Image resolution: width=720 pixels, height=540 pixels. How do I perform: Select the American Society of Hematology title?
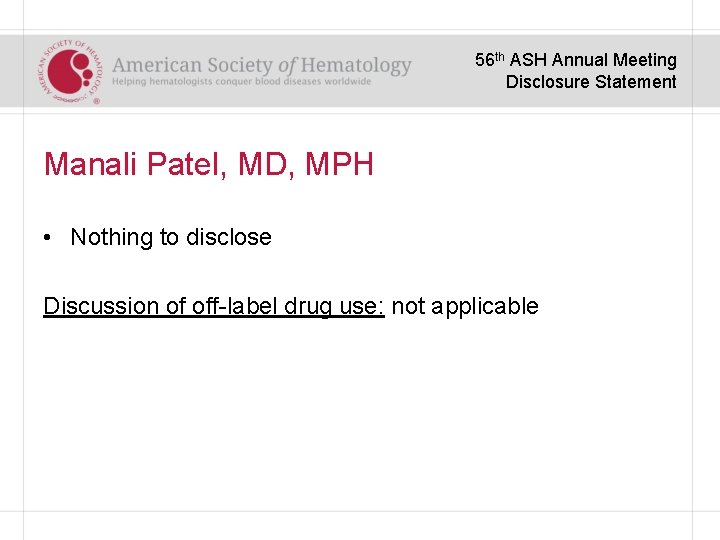coord(262,66)
